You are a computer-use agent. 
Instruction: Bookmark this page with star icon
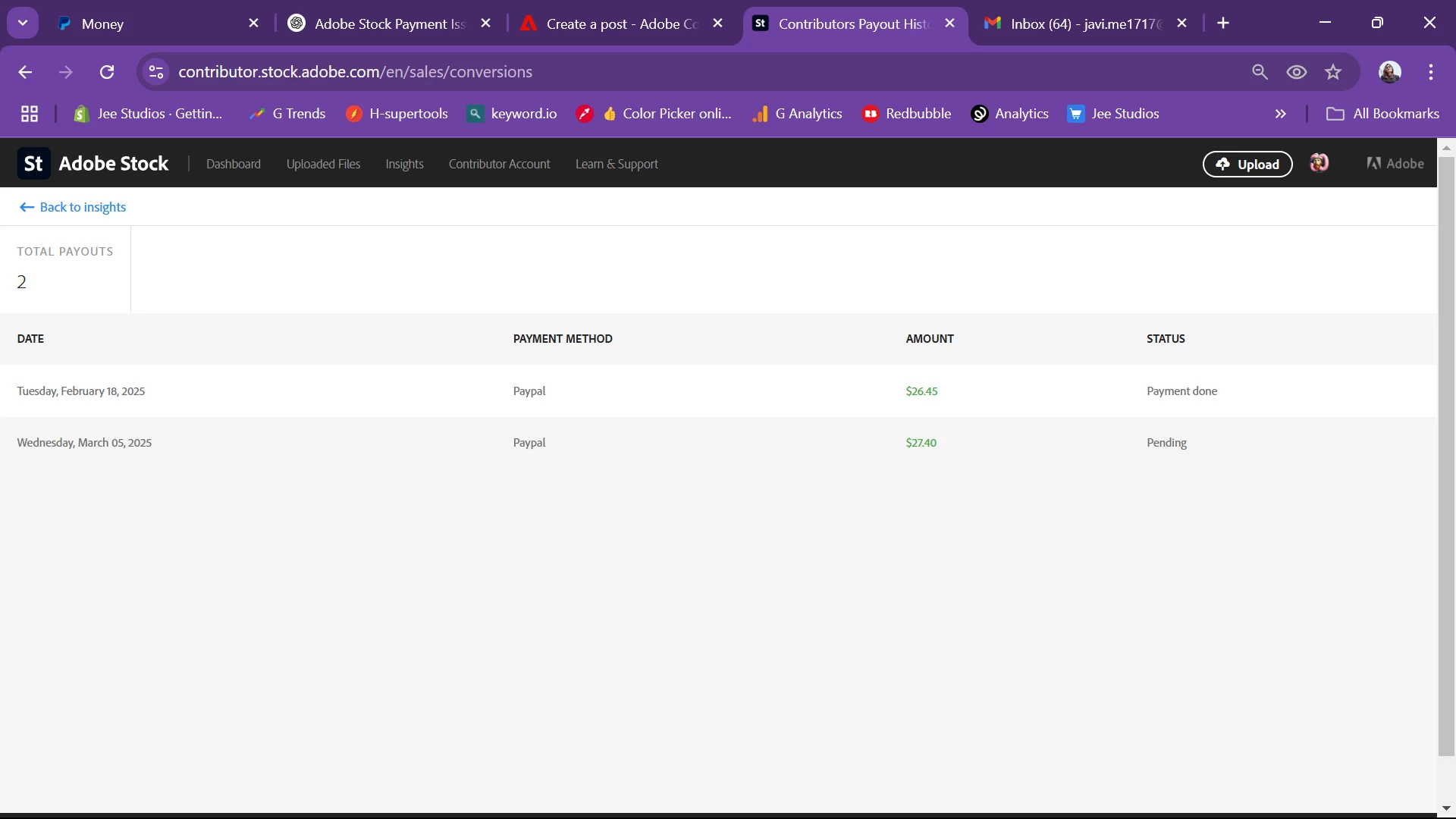(1333, 72)
